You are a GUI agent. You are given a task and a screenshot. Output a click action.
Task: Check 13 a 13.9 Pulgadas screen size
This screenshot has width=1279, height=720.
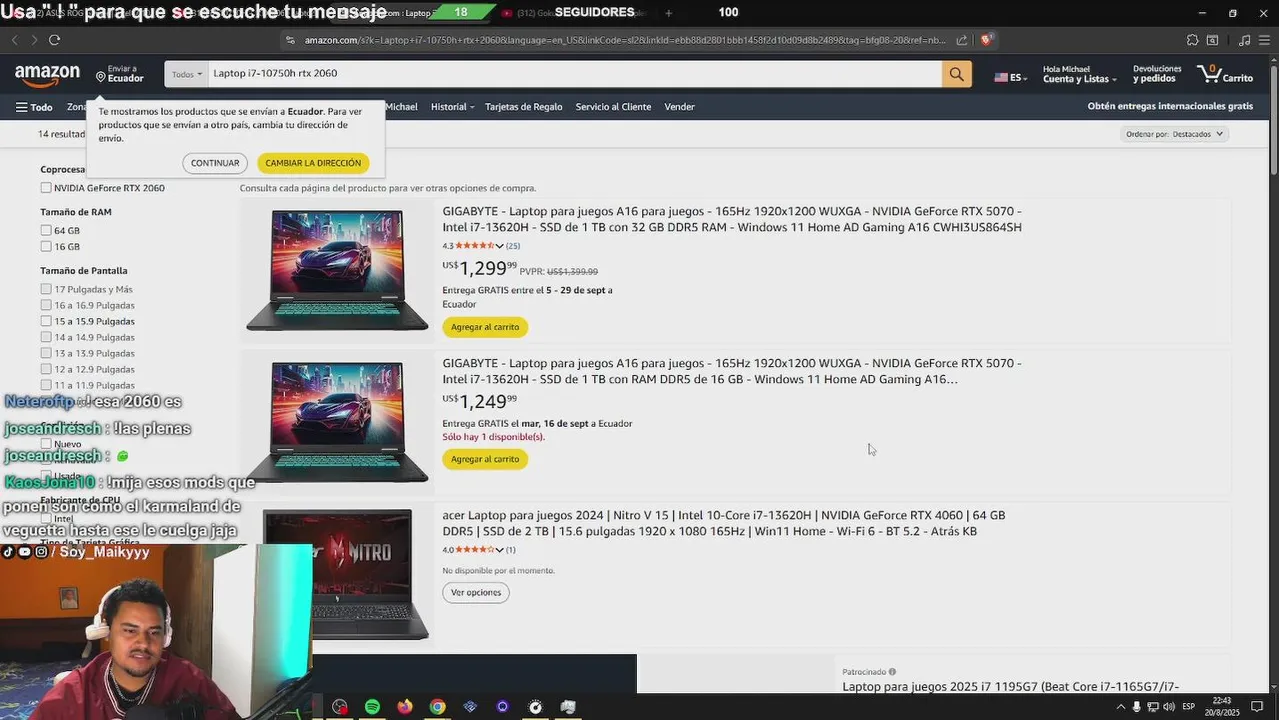point(46,353)
